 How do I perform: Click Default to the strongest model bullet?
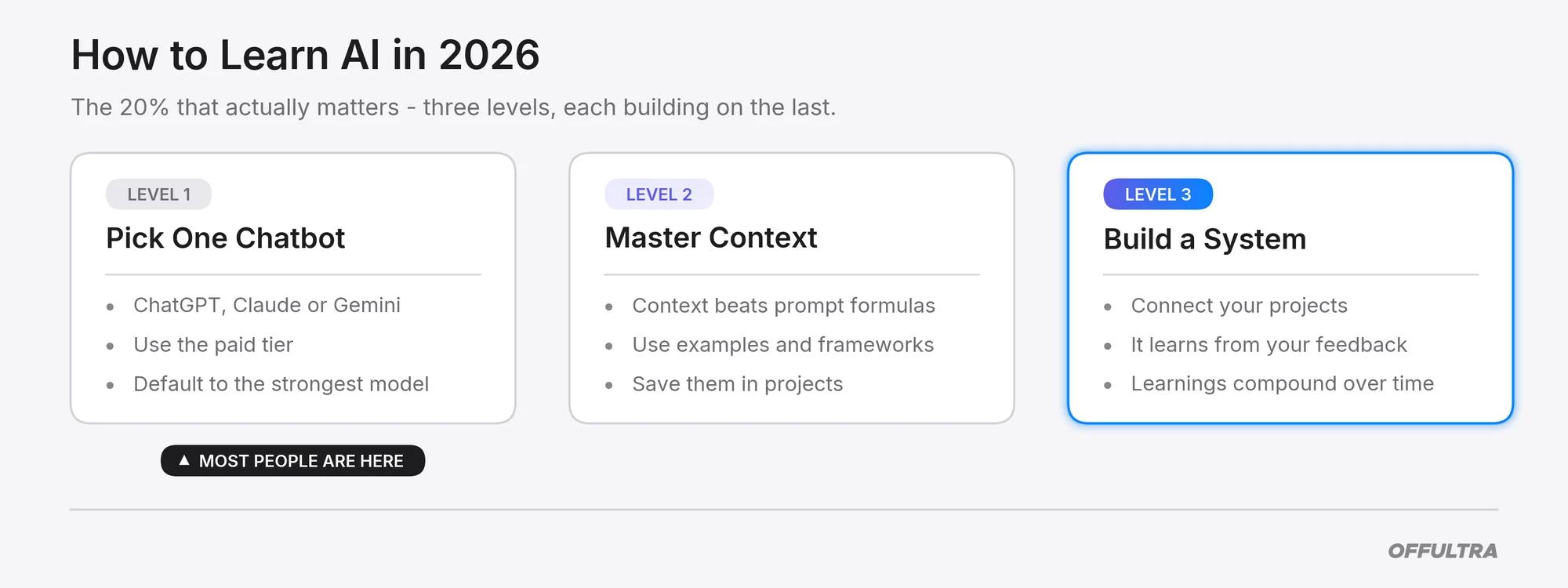281,384
